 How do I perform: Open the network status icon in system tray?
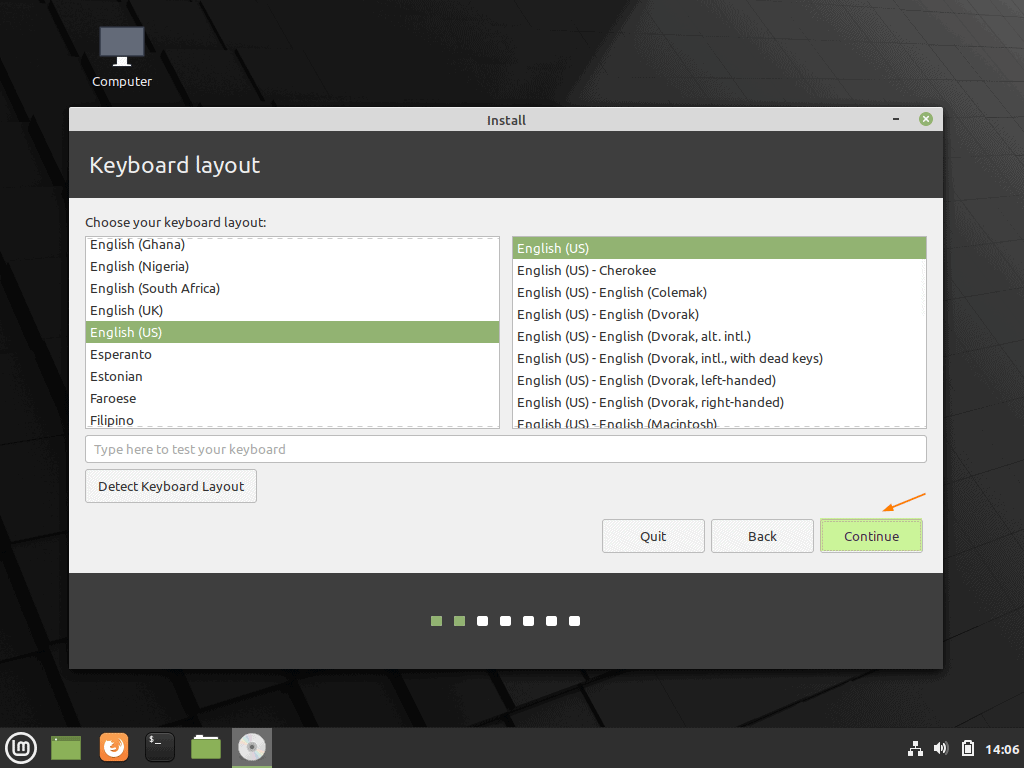click(x=915, y=748)
